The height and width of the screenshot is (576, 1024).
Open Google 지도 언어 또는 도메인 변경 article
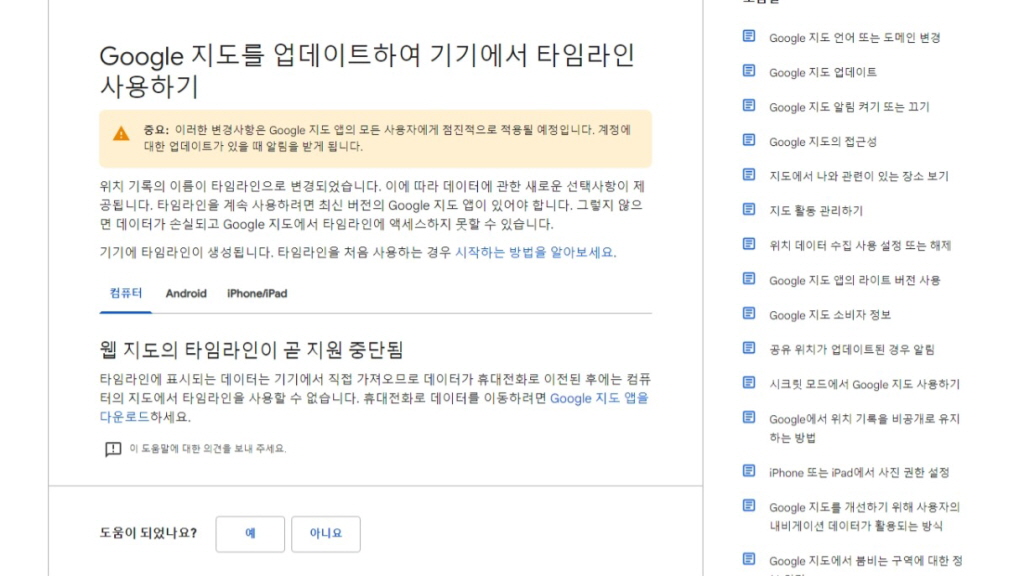[854, 38]
